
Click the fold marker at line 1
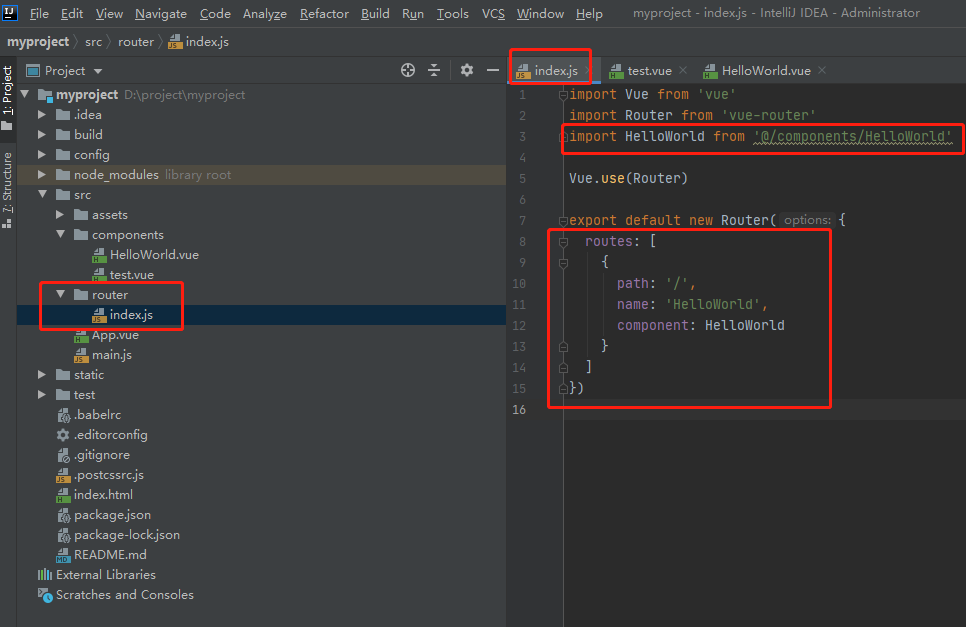coord(563,95)
